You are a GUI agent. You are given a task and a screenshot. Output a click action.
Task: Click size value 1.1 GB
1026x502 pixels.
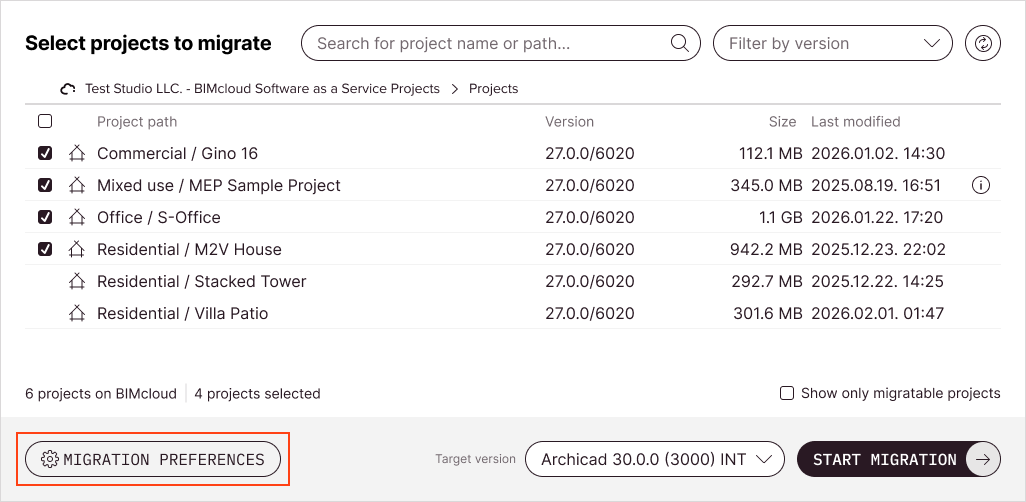(x=781, y=218)
